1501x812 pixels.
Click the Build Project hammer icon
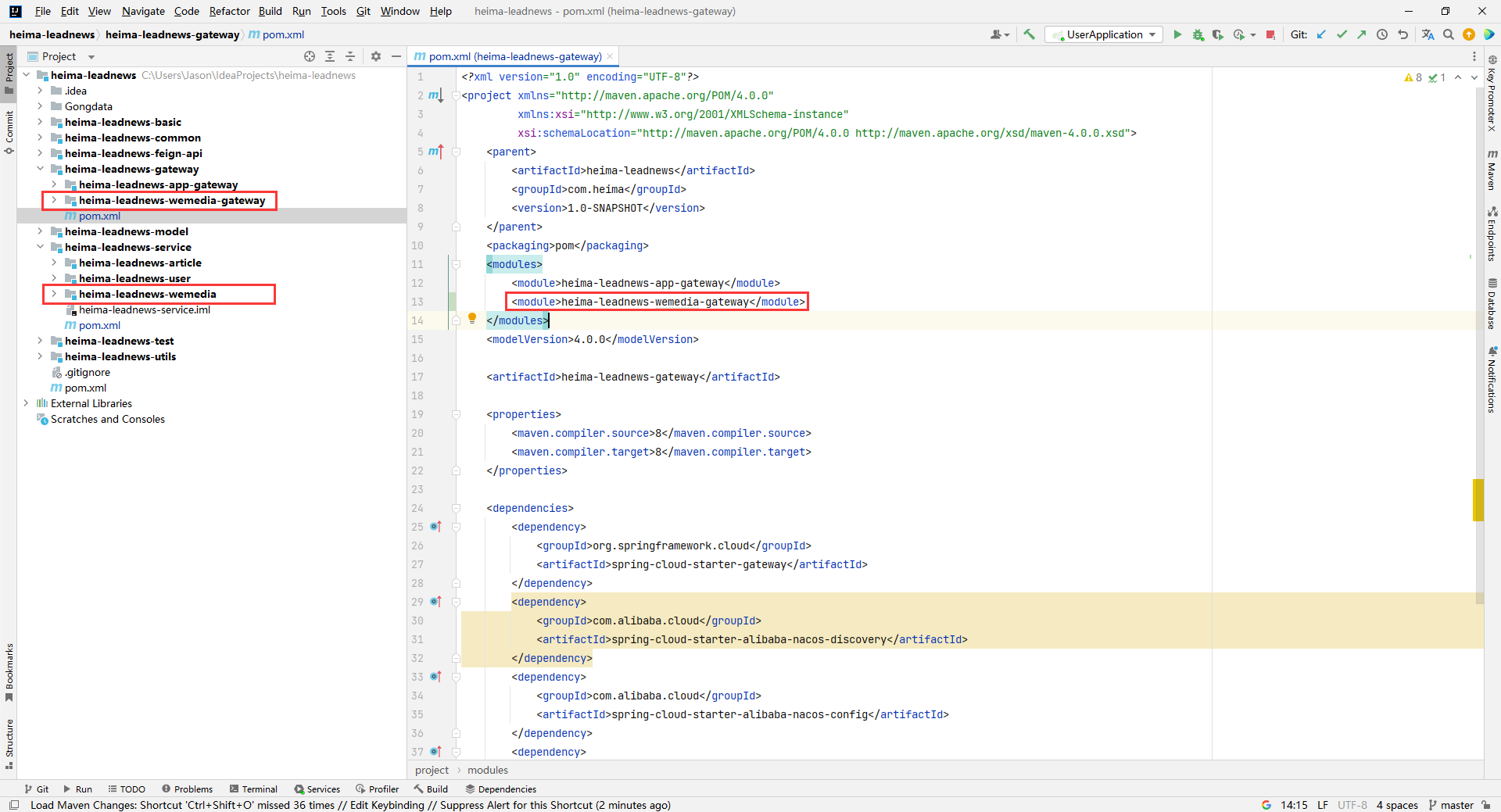point(1029,34)
